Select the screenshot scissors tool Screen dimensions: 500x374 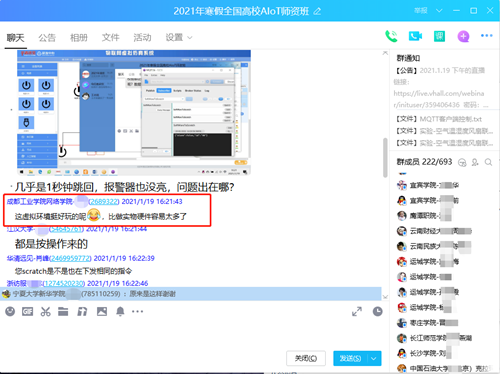45,312
